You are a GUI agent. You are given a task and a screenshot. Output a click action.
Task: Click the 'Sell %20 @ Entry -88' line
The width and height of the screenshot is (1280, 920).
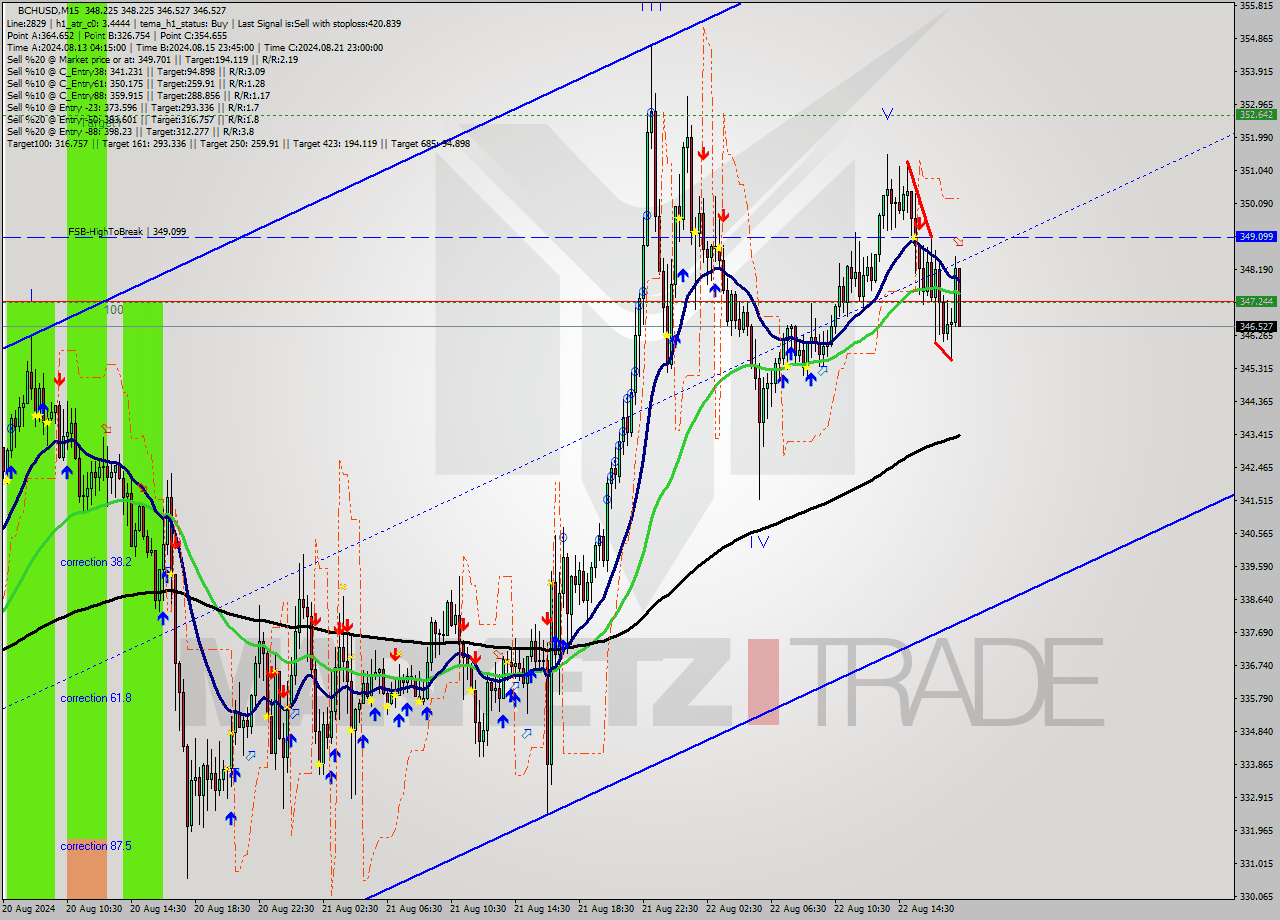coord(130,131)
